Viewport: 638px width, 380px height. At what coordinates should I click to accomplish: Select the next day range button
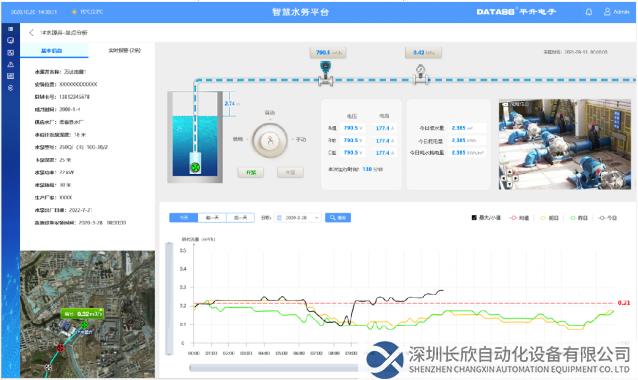(x=240, y=218)
